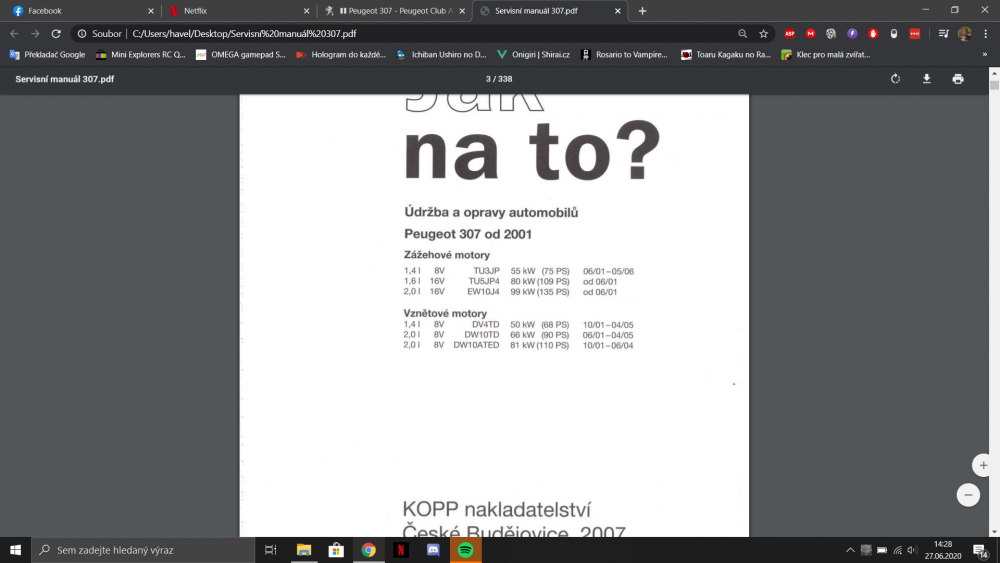The image size is (1000, 563).
Task: Click the Zážehové motory heading
Action: (x=446, y=255)
